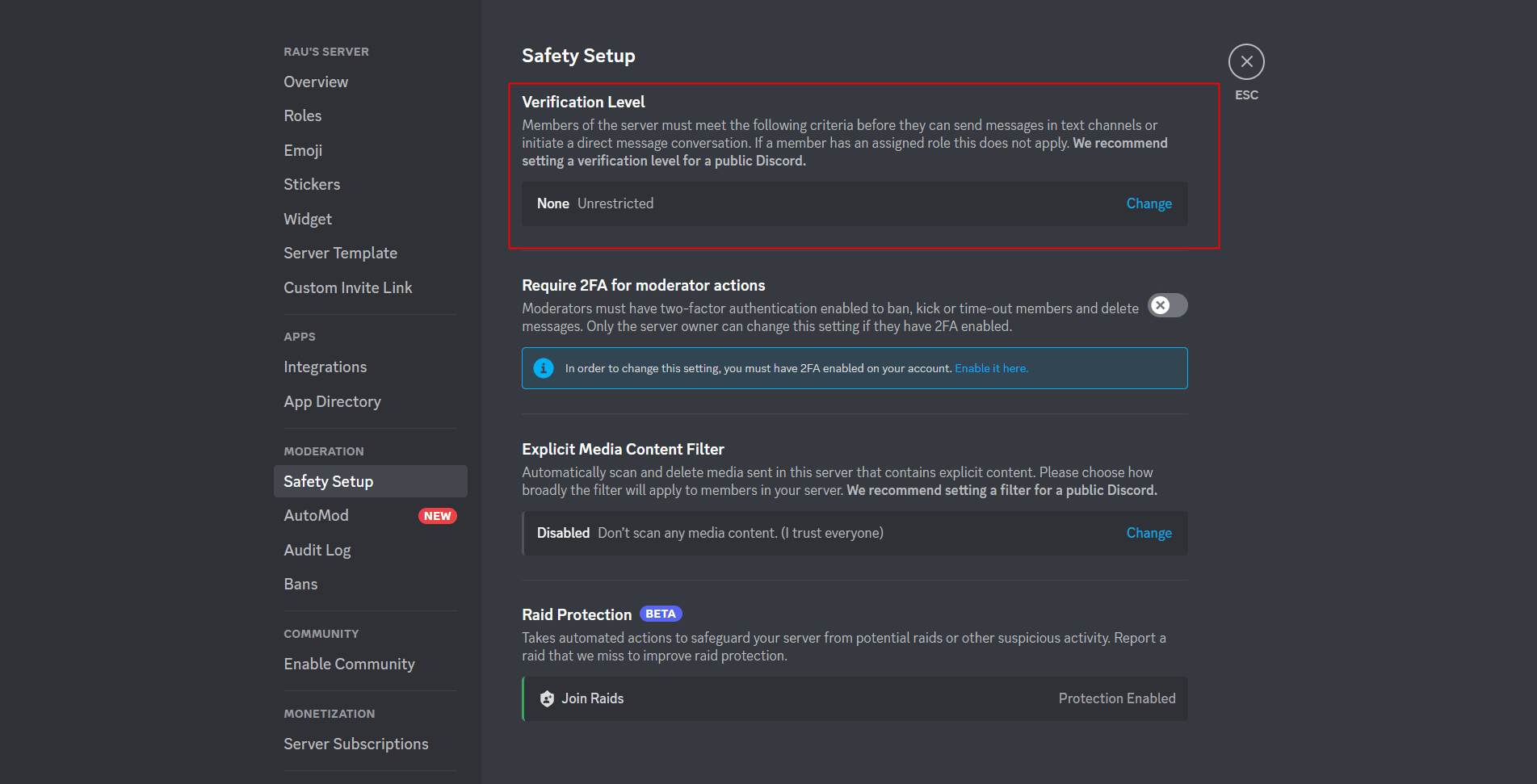Click the Raid Protection heading
Screen dimensions: 1537x784
pyautogui.click(x=577, y=614)
